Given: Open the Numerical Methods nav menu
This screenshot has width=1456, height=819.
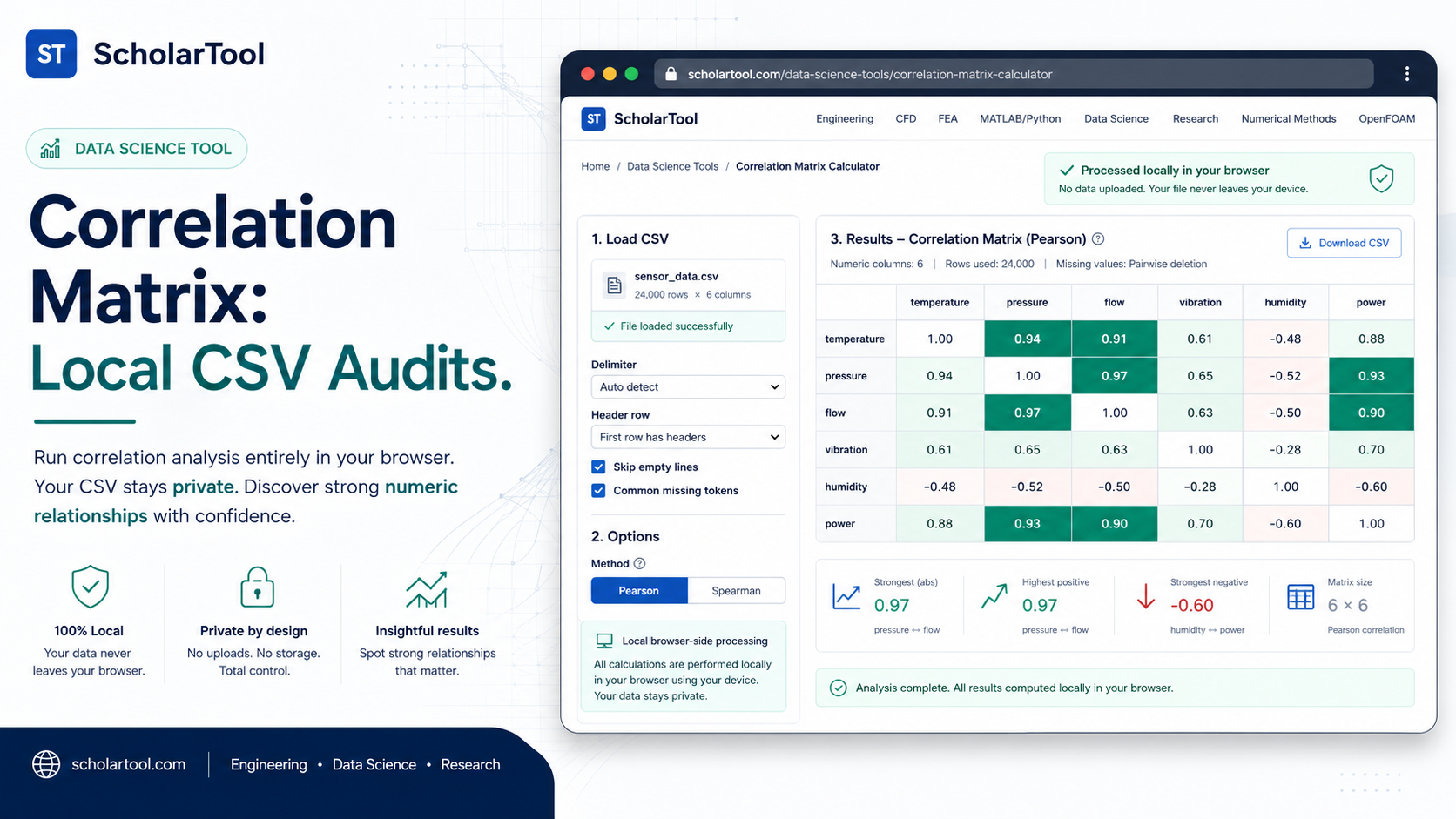Looking at the screenshot, I should [1289, 119].
